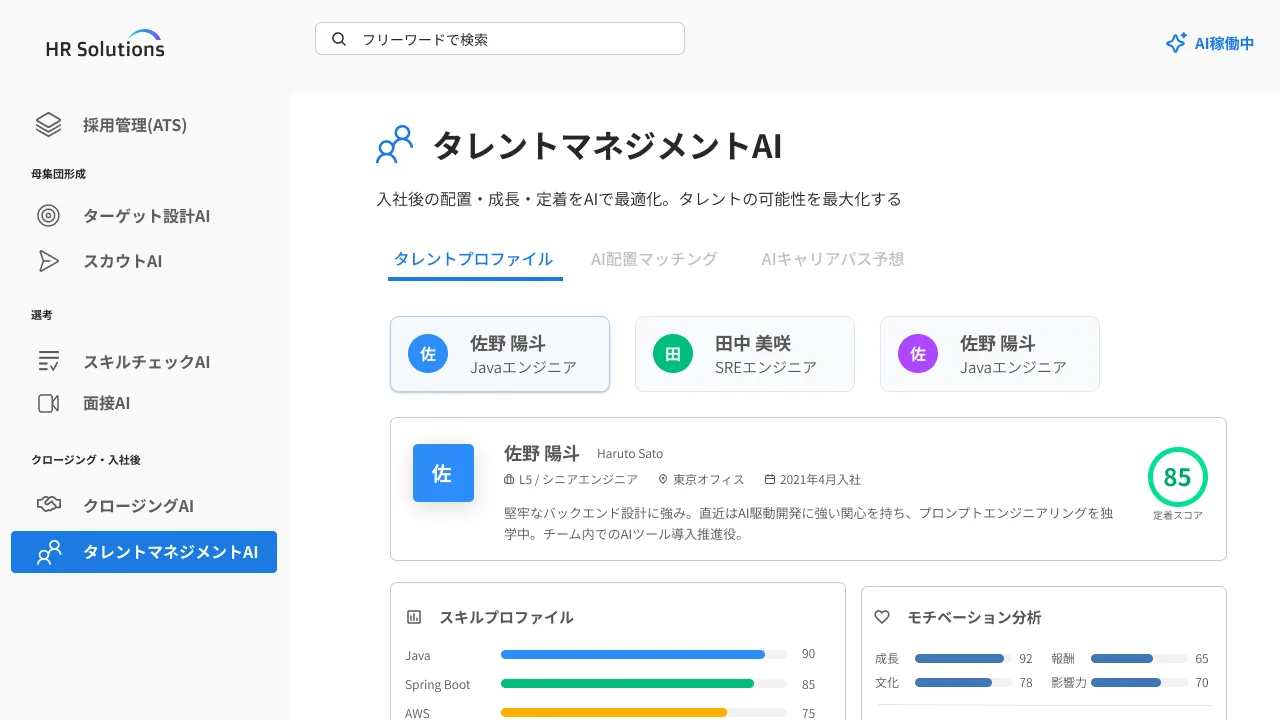This screenshot has width=1280, height=720.
Task: Open 採用管理(ATS) via its layers icon
Action: [48, 125]
